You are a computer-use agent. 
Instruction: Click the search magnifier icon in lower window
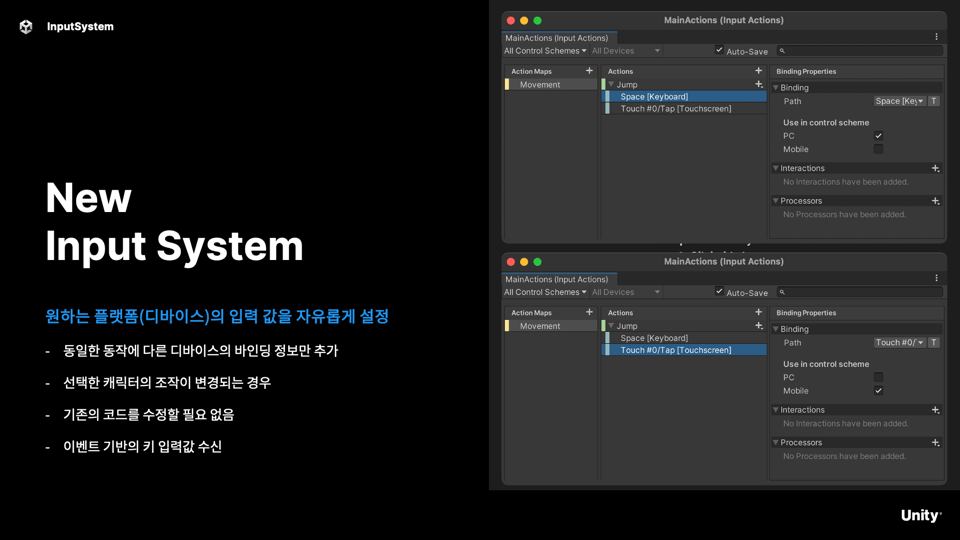[782, 292]
